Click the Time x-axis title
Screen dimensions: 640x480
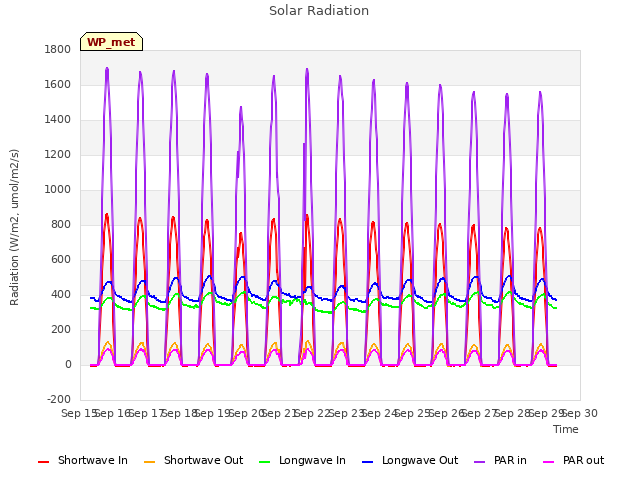click(x=566, y=429)
